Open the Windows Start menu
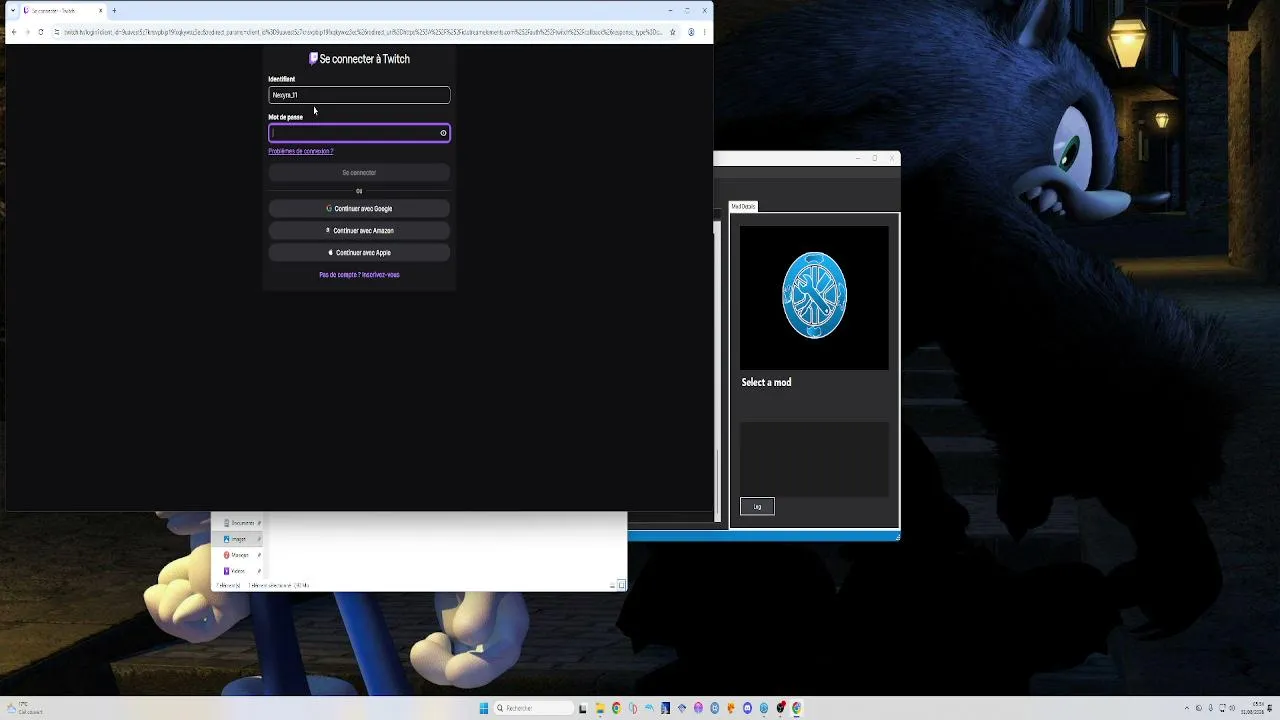 484,708
